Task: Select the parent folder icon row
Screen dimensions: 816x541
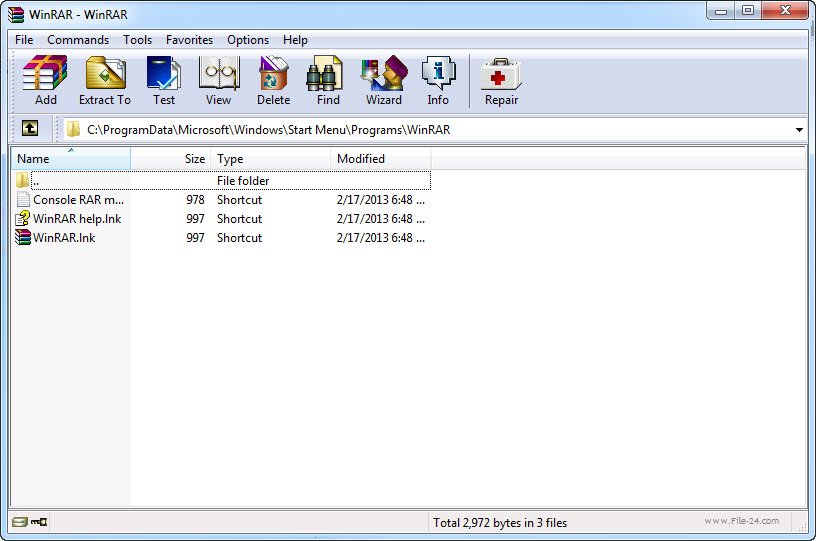Action: click(22, 180)
